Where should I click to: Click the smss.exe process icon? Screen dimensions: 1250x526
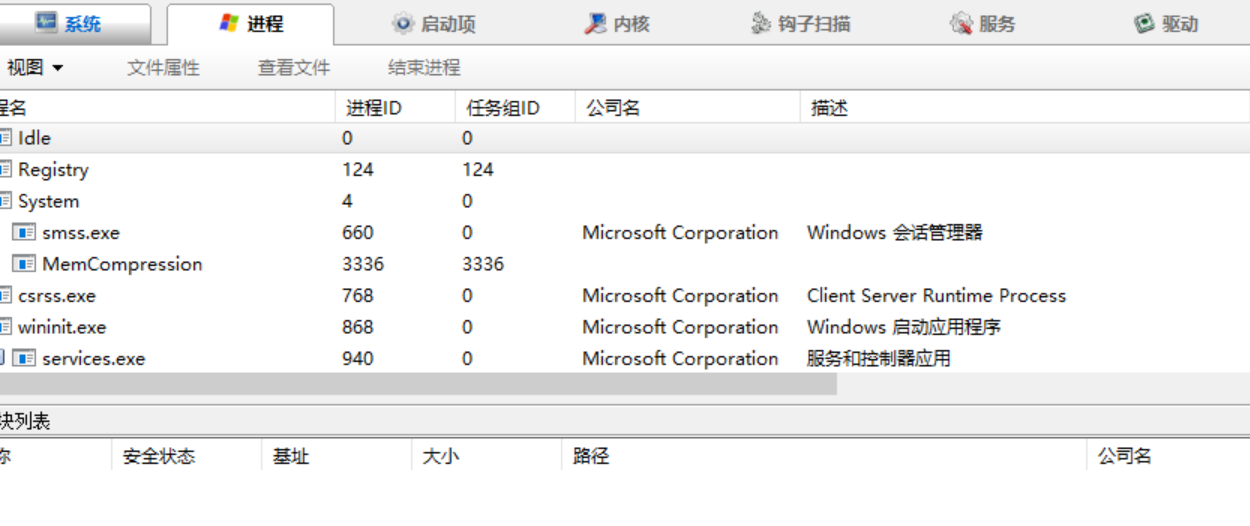24,233
